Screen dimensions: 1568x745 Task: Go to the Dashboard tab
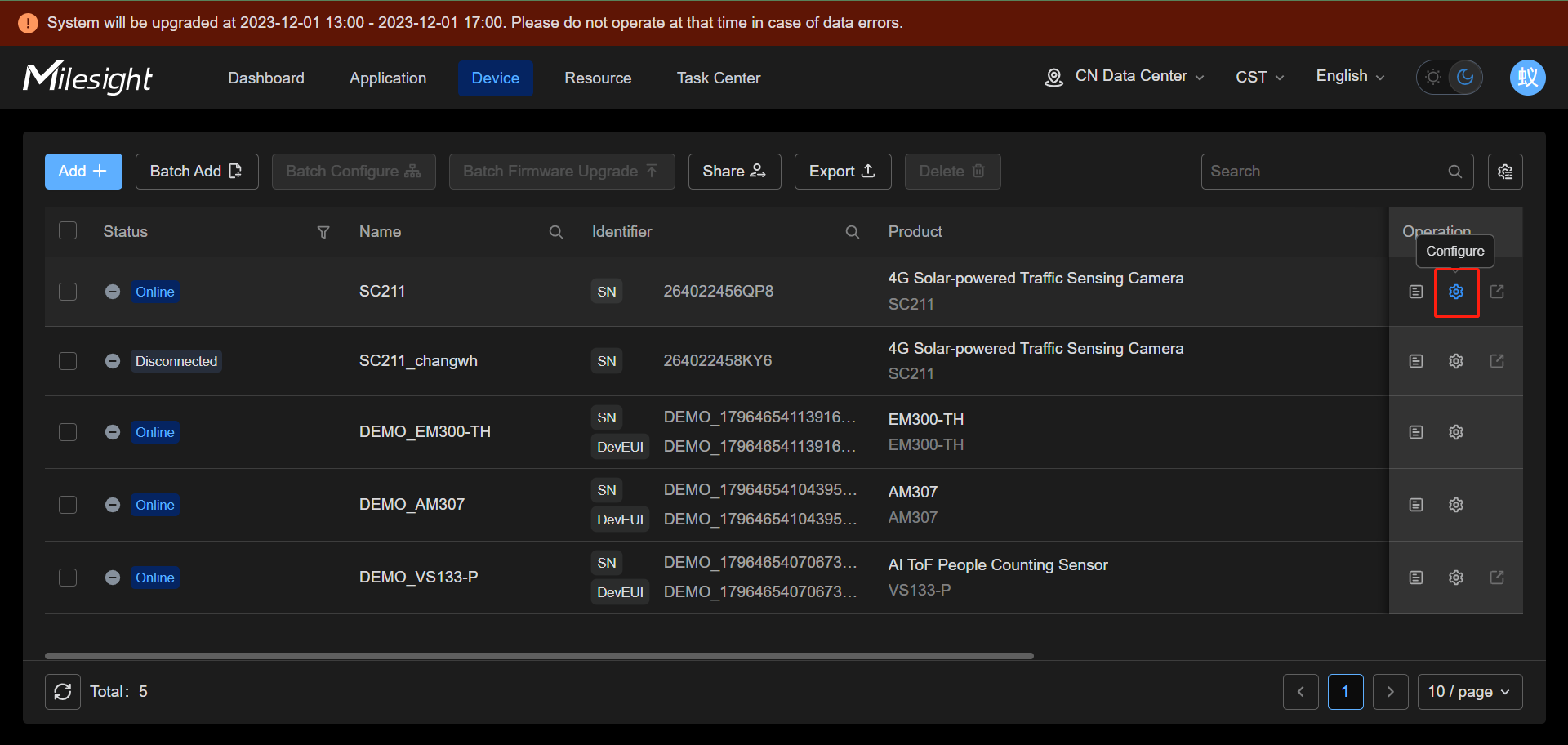tap(266, 78)
